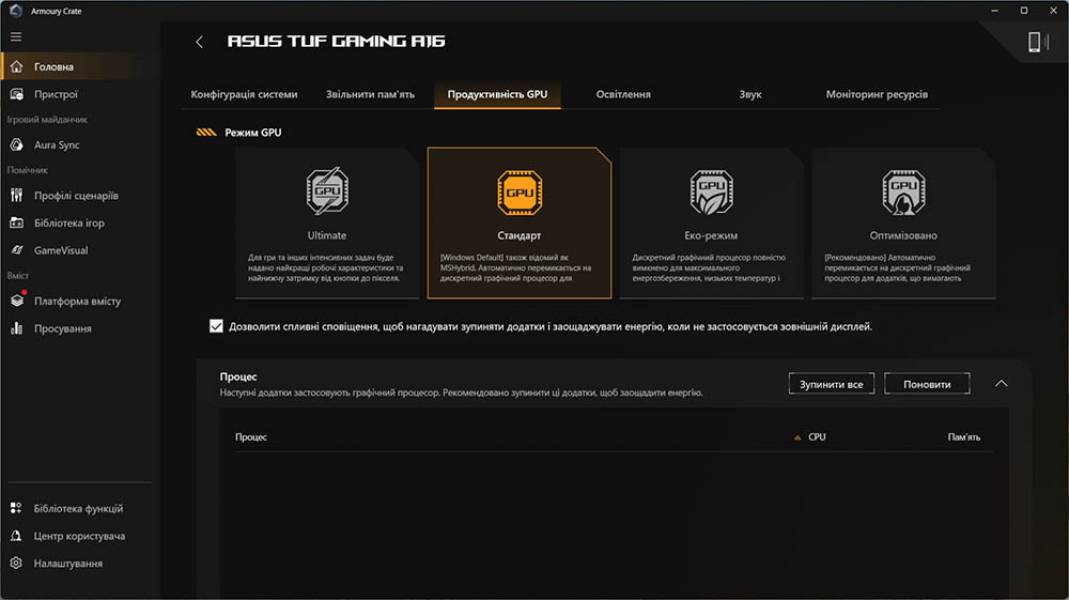Sort by the Пам'ять column header
Viewport: 1069px width, 600px height.
pyautogui.click(x=963, y=437)
